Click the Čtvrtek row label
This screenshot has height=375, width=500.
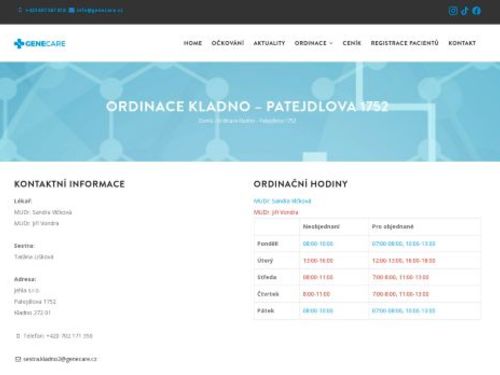268,294
